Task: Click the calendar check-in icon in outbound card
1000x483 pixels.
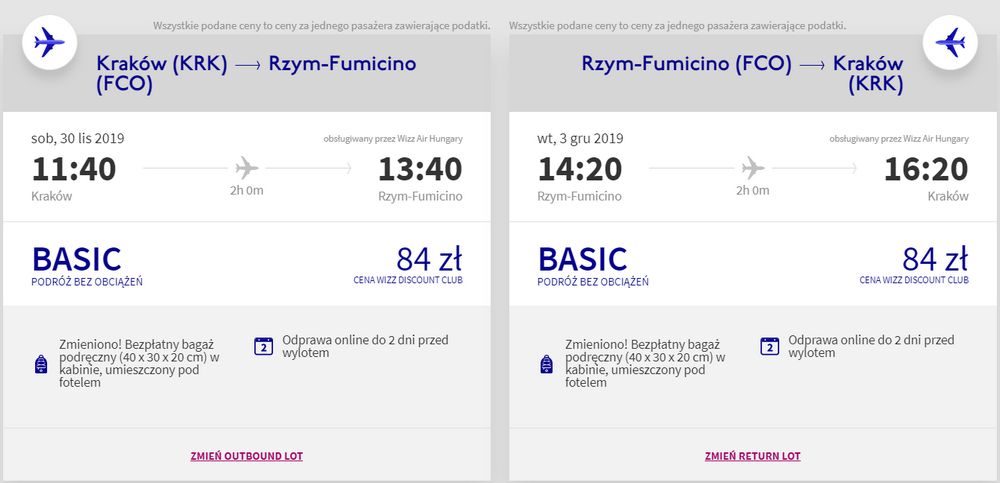Action: click(263, 346)
